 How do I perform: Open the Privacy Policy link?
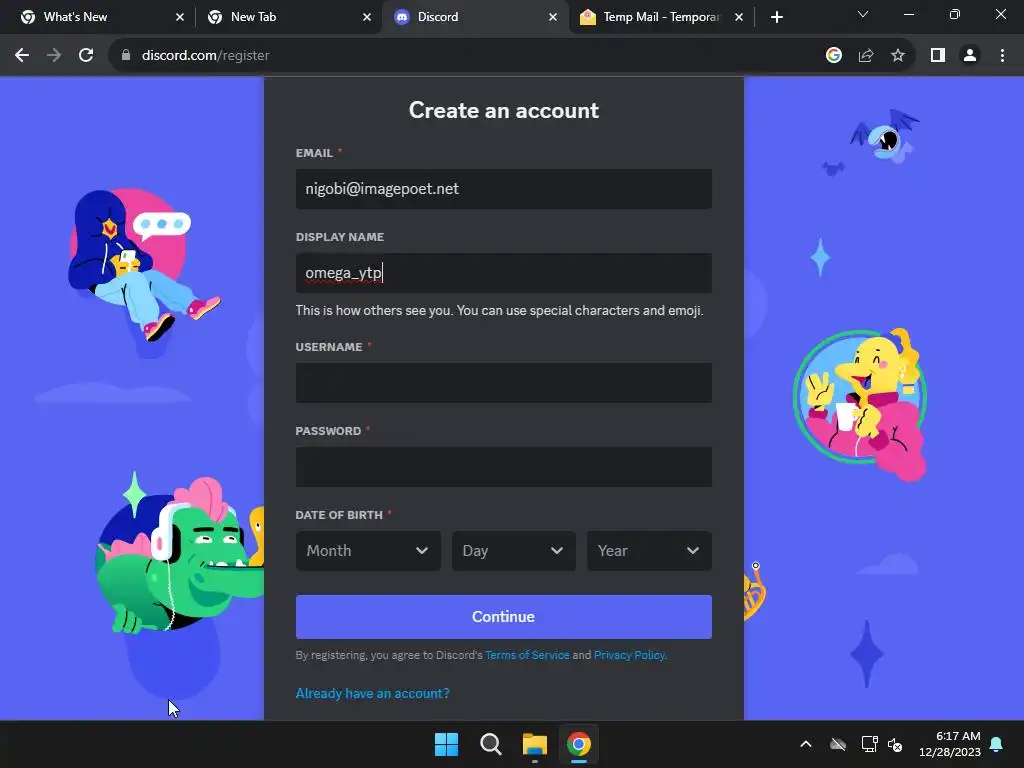click(630, 655)
